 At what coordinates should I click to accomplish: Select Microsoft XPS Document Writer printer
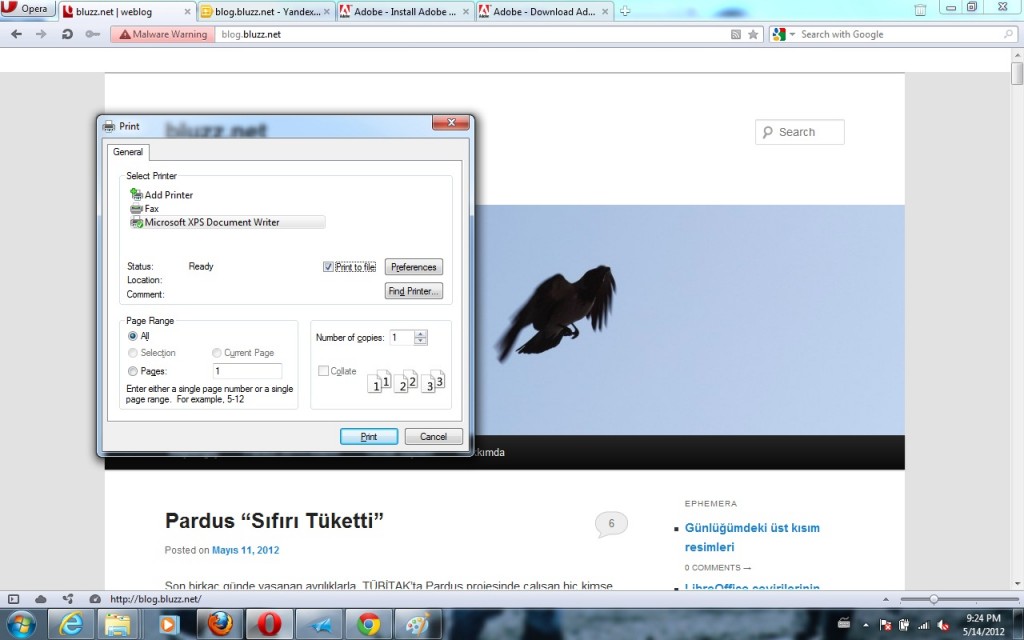(x=227, y=222)
